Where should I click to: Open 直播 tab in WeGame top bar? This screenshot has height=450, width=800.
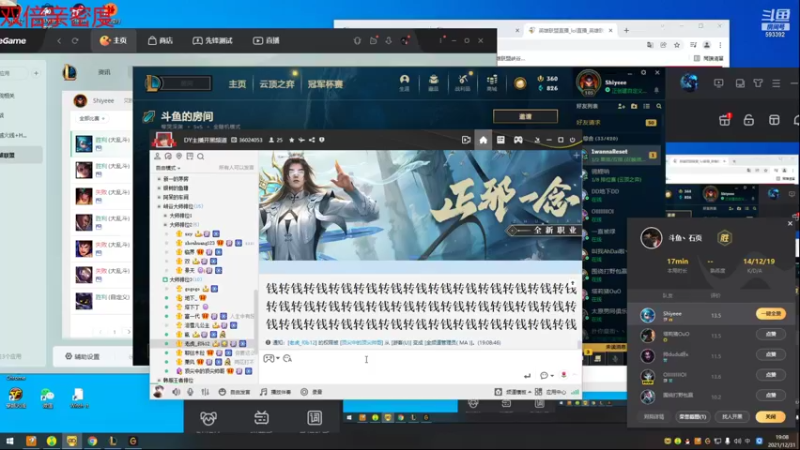[x=266, y=41]
